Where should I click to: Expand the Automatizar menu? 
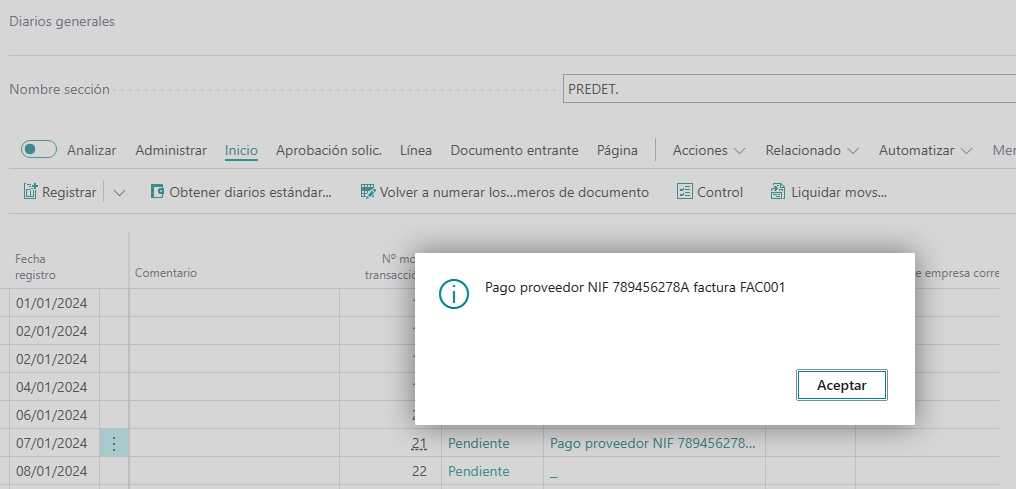926,150
